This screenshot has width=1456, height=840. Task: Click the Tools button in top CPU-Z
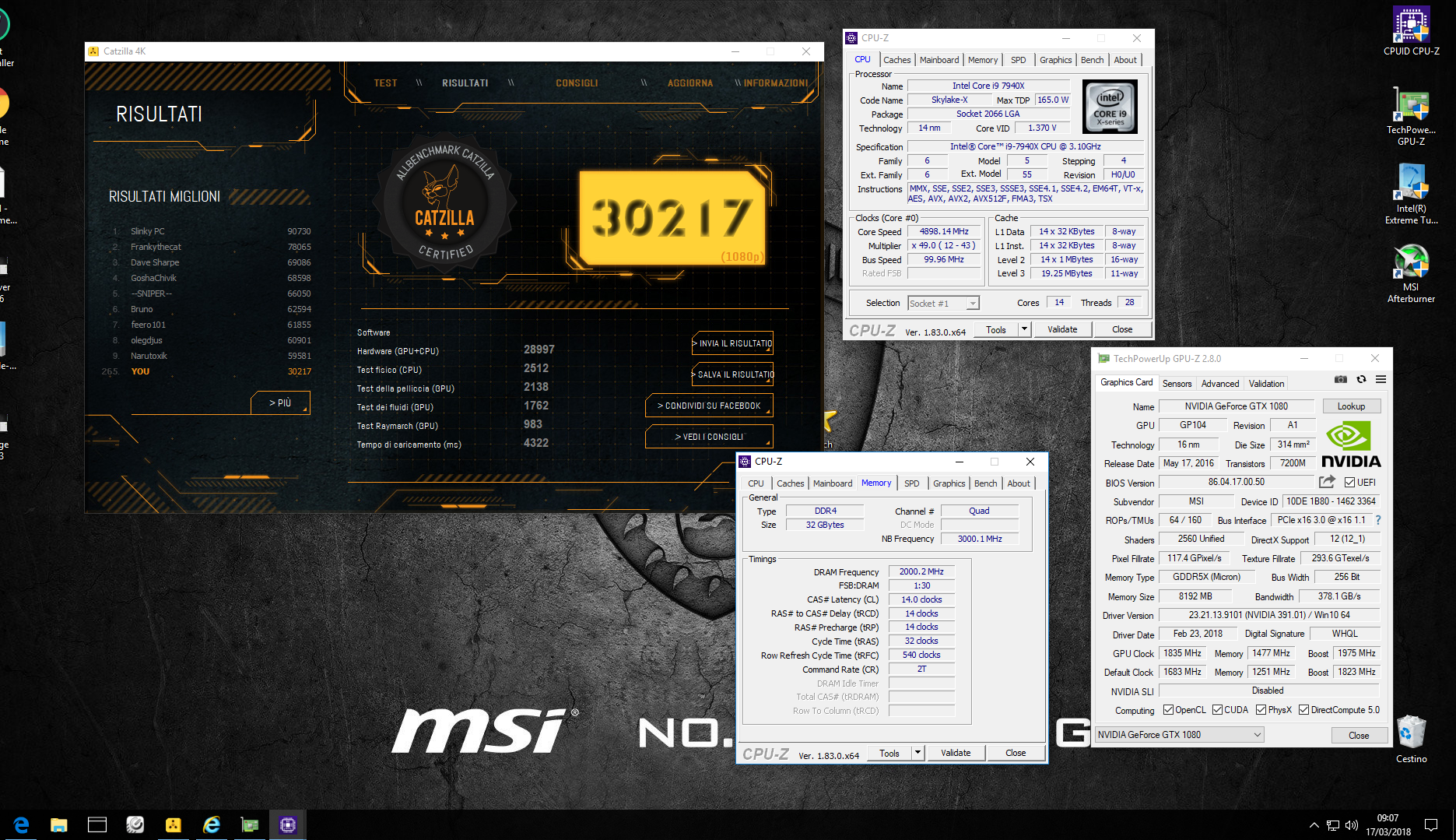point(996,329)
